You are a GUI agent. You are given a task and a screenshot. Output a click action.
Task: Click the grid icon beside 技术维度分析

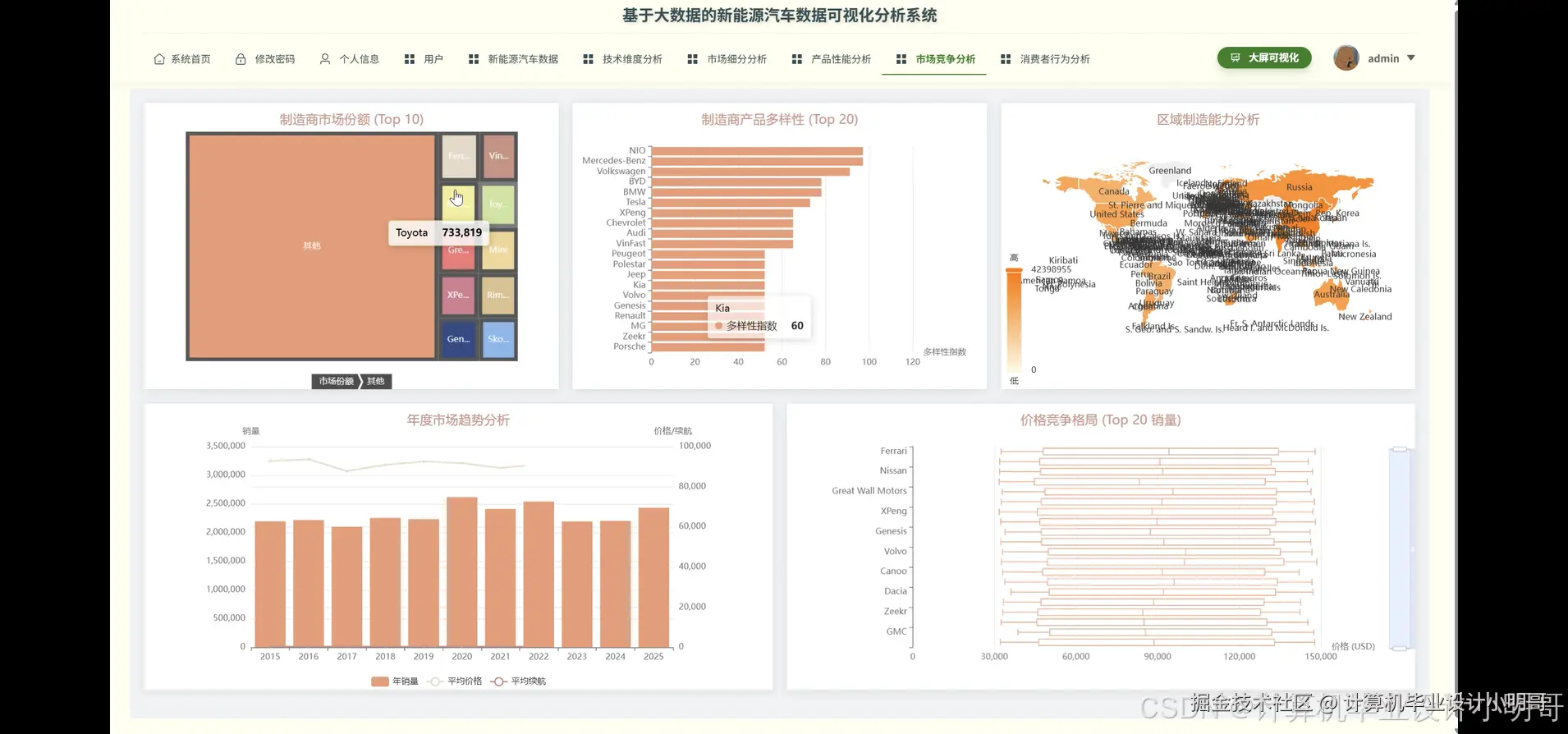click(x=588, y=59)
